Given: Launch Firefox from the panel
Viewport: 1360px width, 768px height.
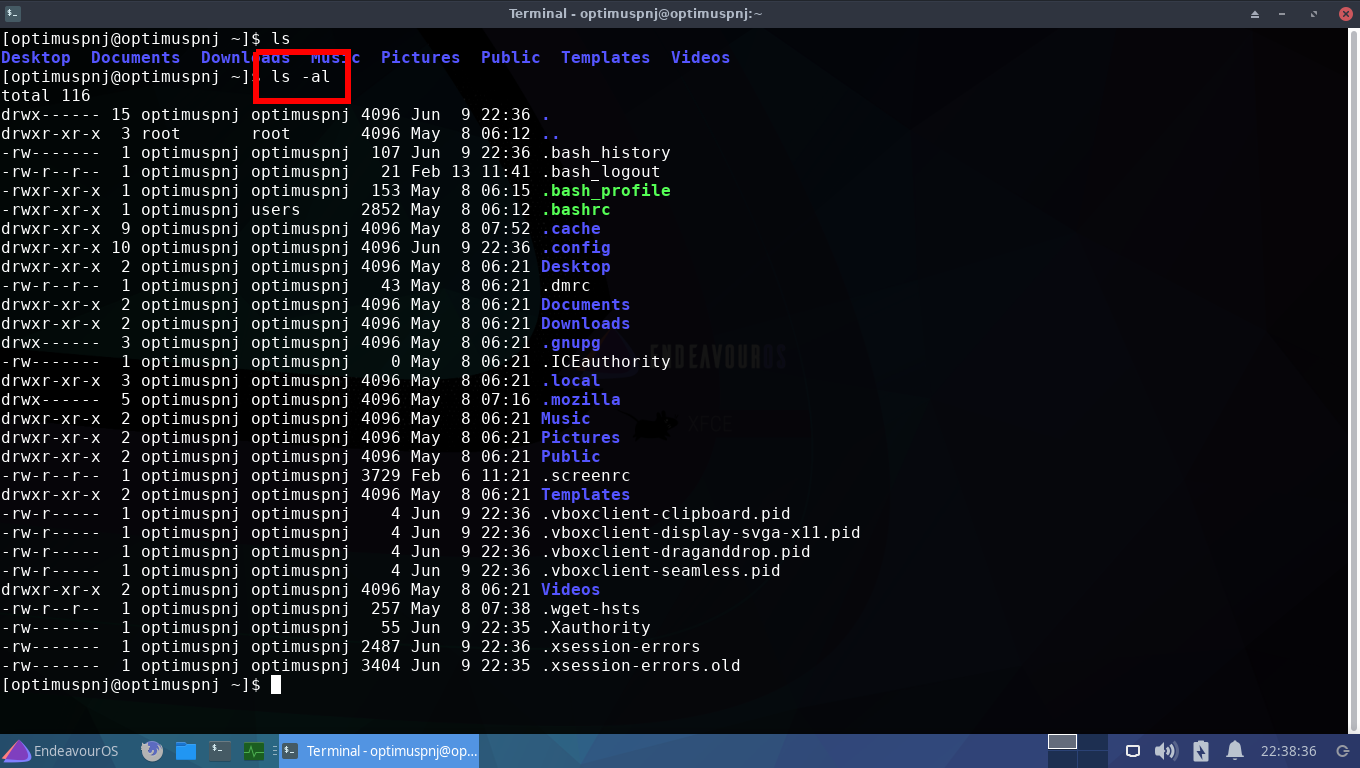Looking at the screenshot, I should point(152,751).
